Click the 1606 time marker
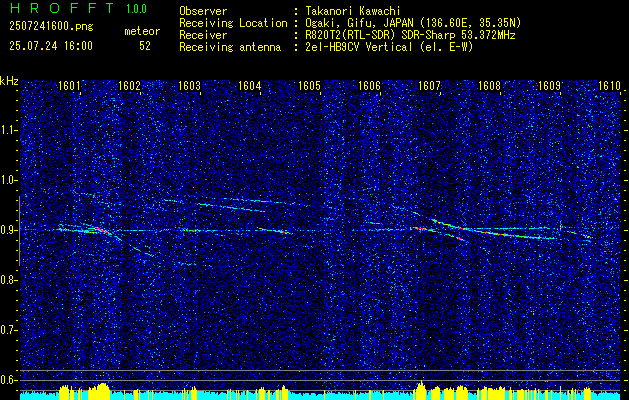This screenshot has width=629, height=400. (x=369, y=86)
